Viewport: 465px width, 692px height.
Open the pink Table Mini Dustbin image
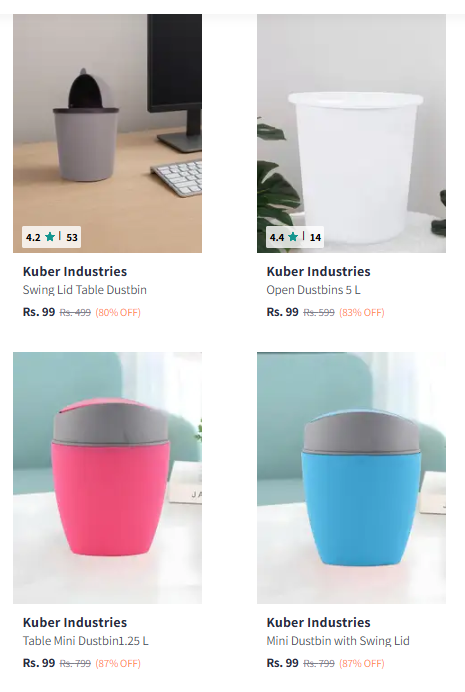click(x=107, y=478)
